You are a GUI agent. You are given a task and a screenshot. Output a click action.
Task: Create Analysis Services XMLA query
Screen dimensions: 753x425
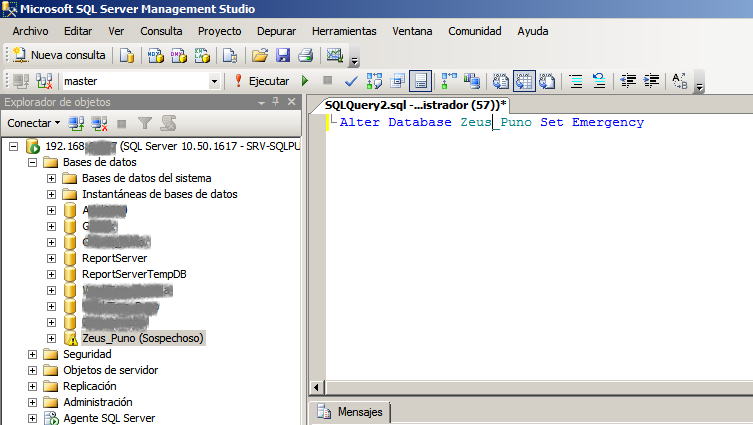coord(202,55)
